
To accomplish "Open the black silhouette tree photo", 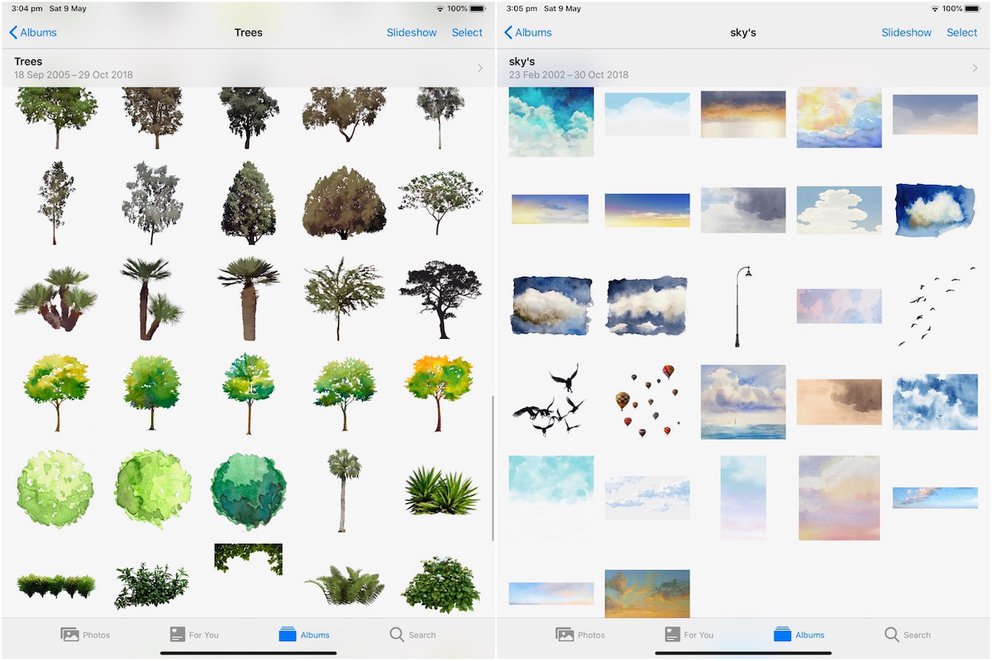I will click(440, 300).
